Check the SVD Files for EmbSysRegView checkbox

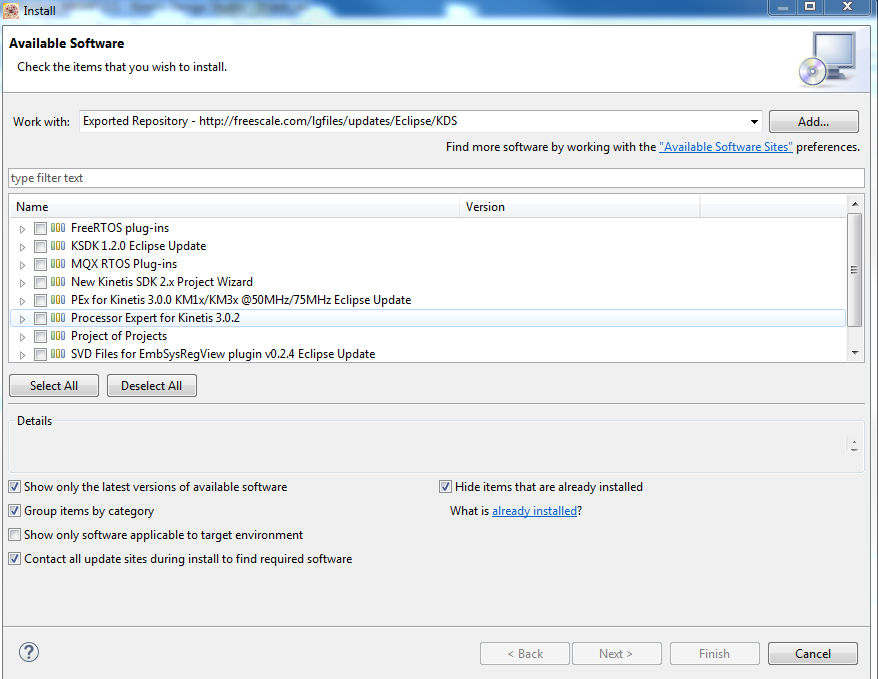click(x=40, y=354)
